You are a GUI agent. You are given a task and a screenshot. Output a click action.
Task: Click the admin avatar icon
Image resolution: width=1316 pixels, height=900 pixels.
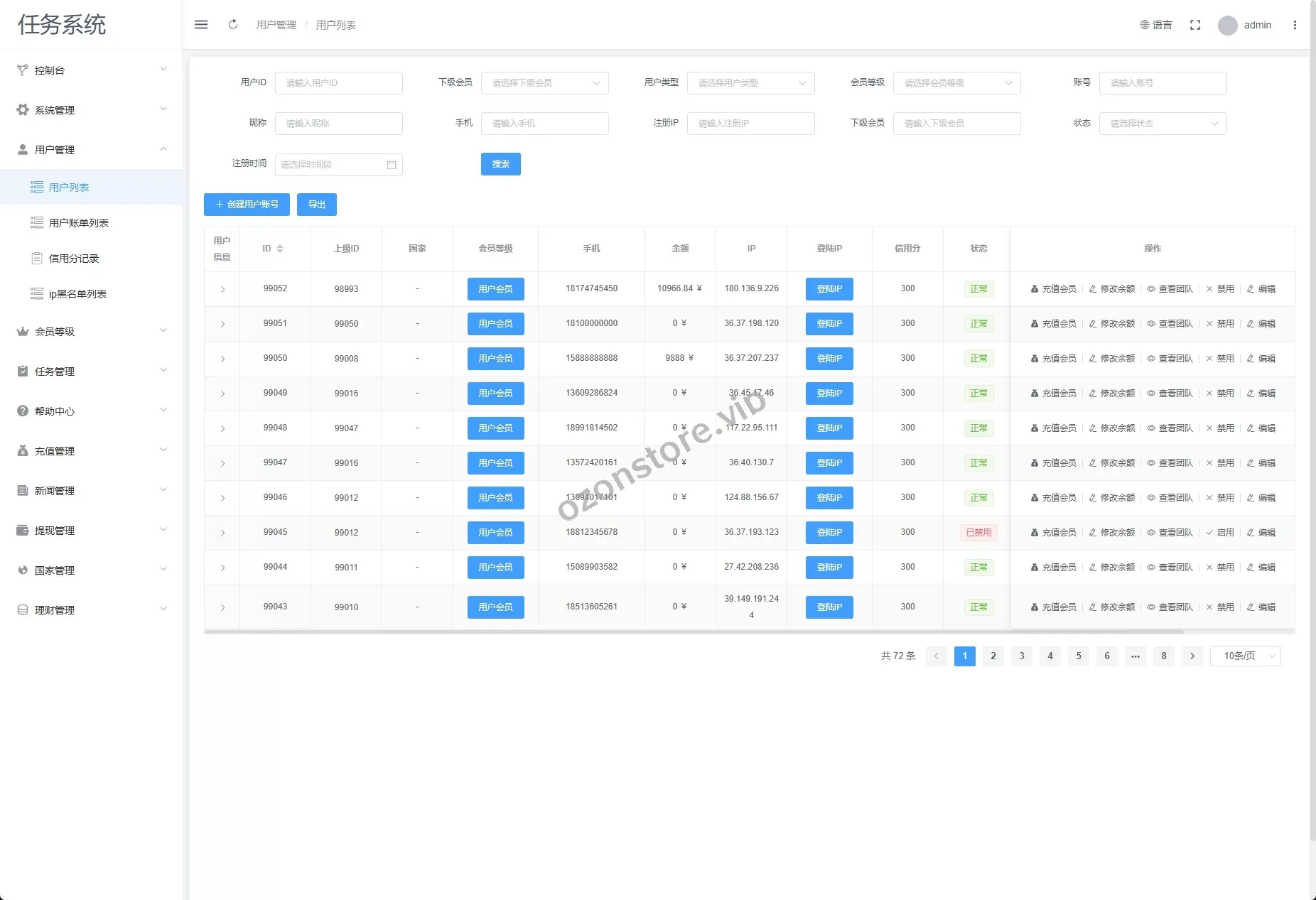1227,26
